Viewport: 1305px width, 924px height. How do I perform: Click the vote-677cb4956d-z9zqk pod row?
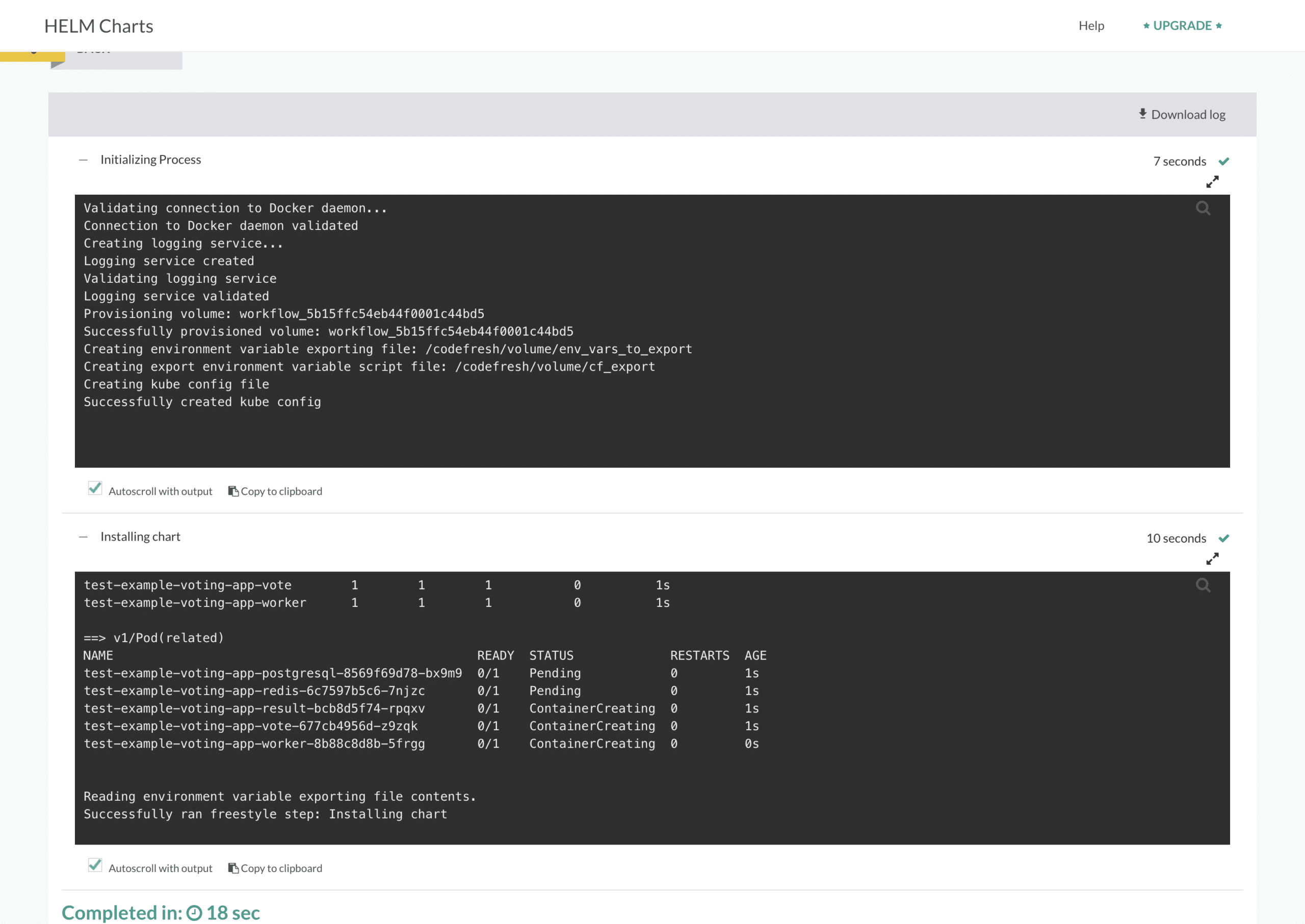421,726
